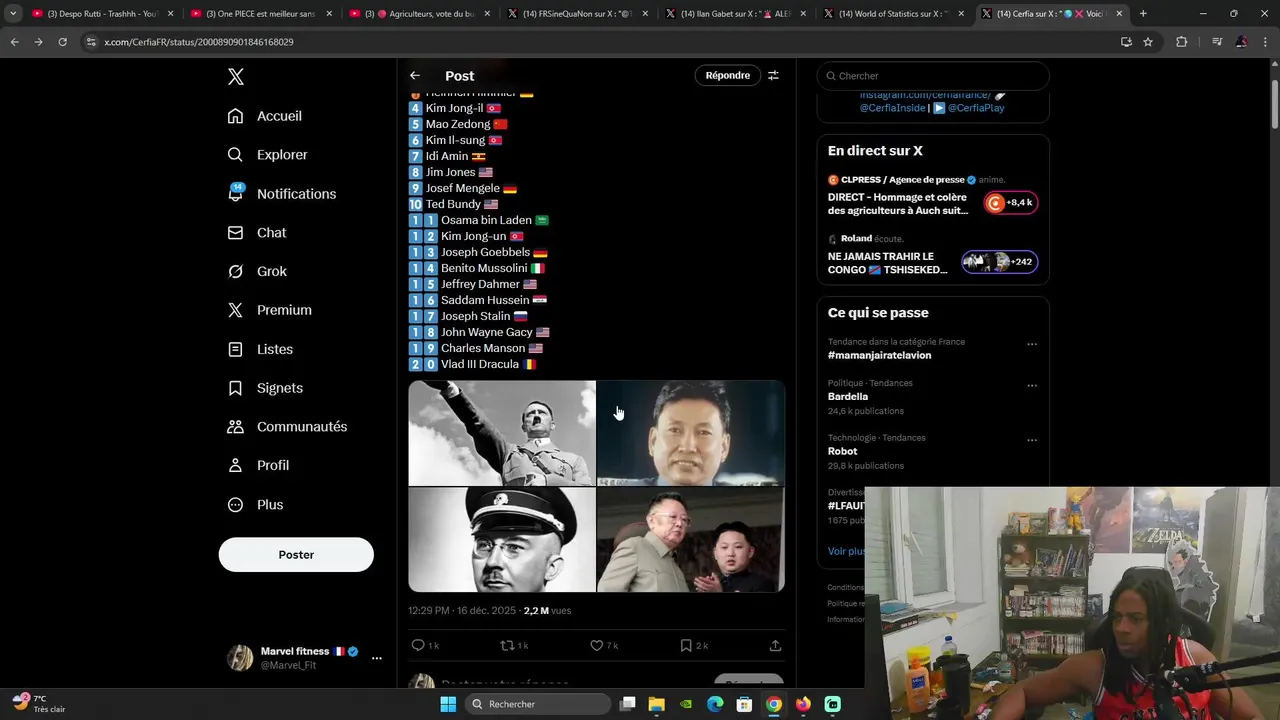
Task: Open the Hitler salute photo
Action: click(501, 433)
